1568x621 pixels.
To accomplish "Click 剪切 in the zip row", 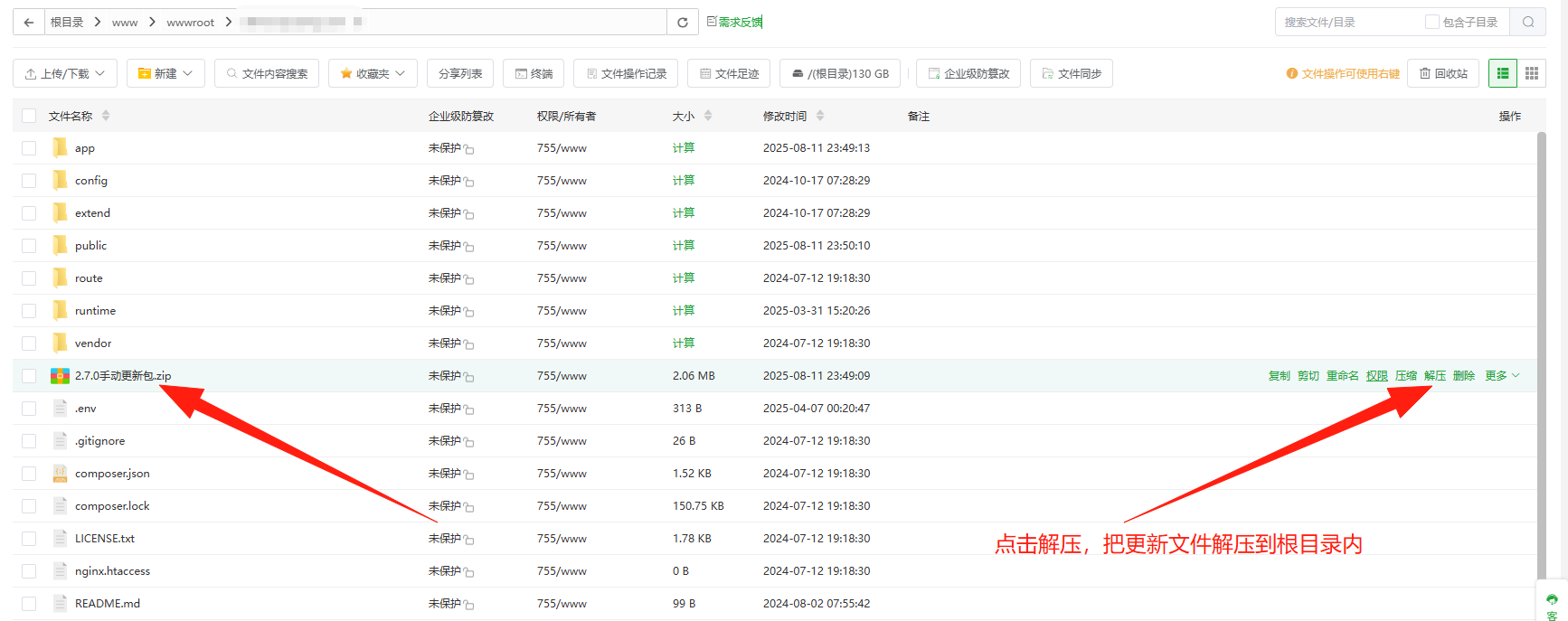I will click(x=1308, y=376).
